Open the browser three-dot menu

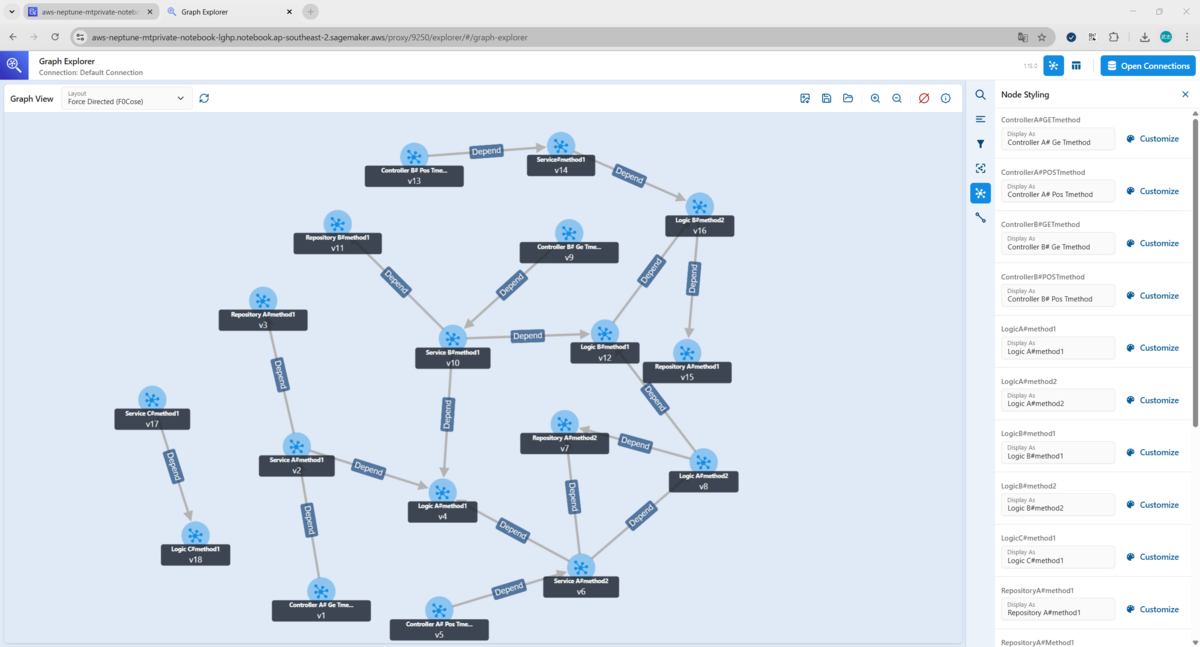click(1187, 37)
